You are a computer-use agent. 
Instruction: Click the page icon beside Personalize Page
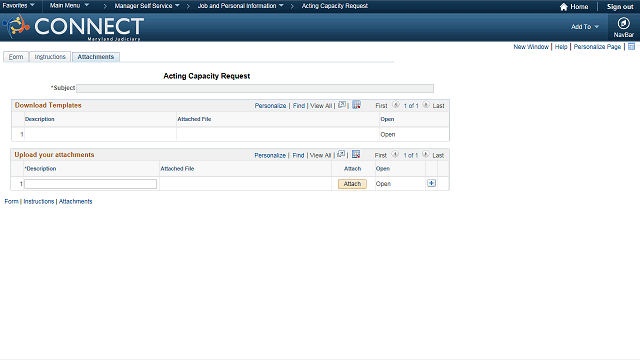(x=631, y=47)
